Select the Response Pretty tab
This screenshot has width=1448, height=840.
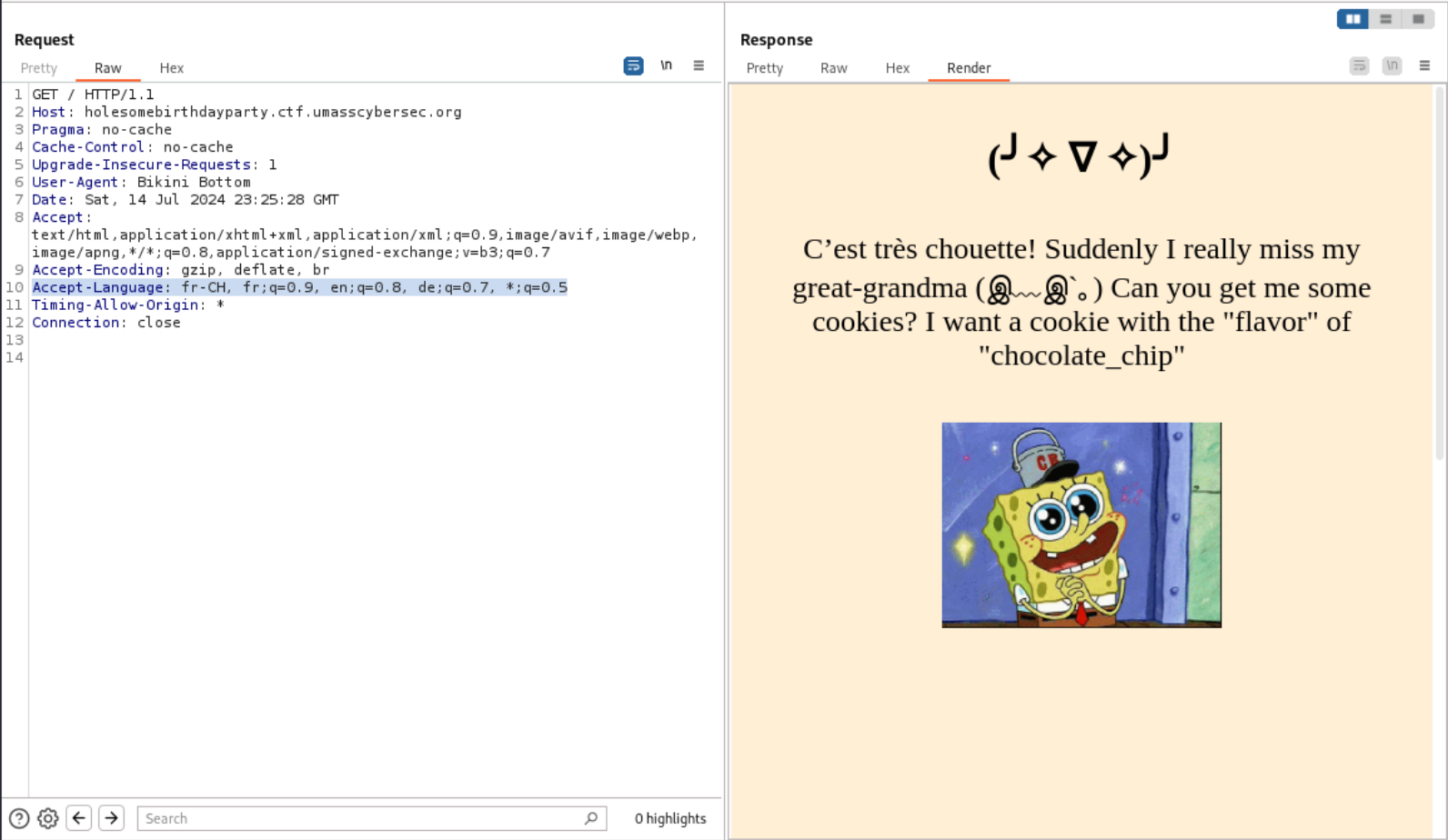[764, 68]
